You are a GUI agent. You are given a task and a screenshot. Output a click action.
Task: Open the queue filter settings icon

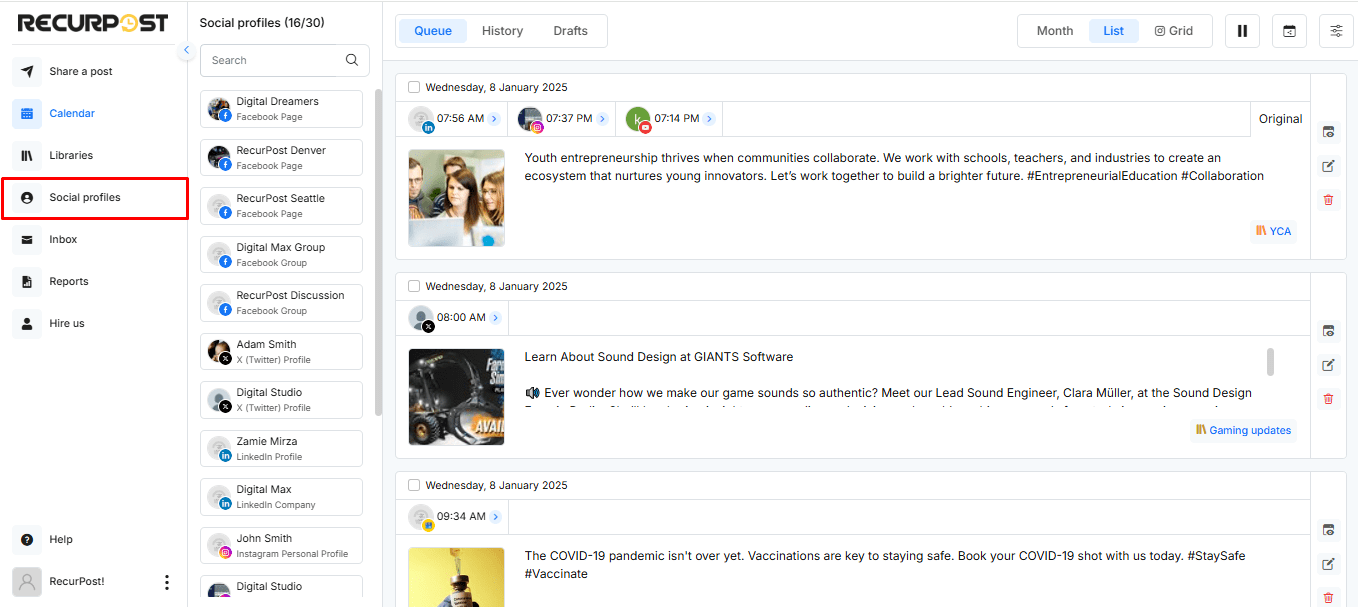pyautogui.click(x=1336, y=31)
